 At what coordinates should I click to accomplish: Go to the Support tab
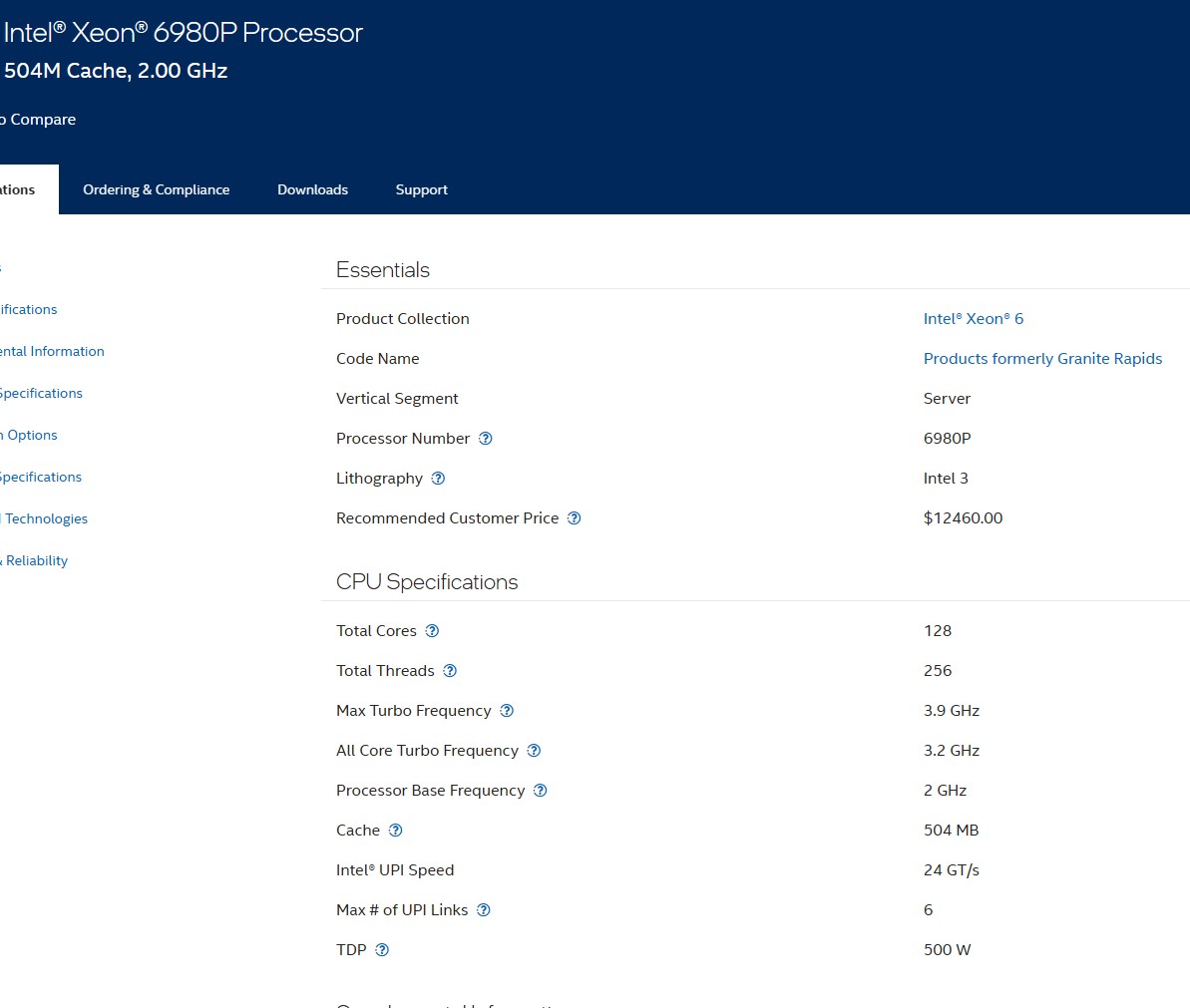[421, 189]
